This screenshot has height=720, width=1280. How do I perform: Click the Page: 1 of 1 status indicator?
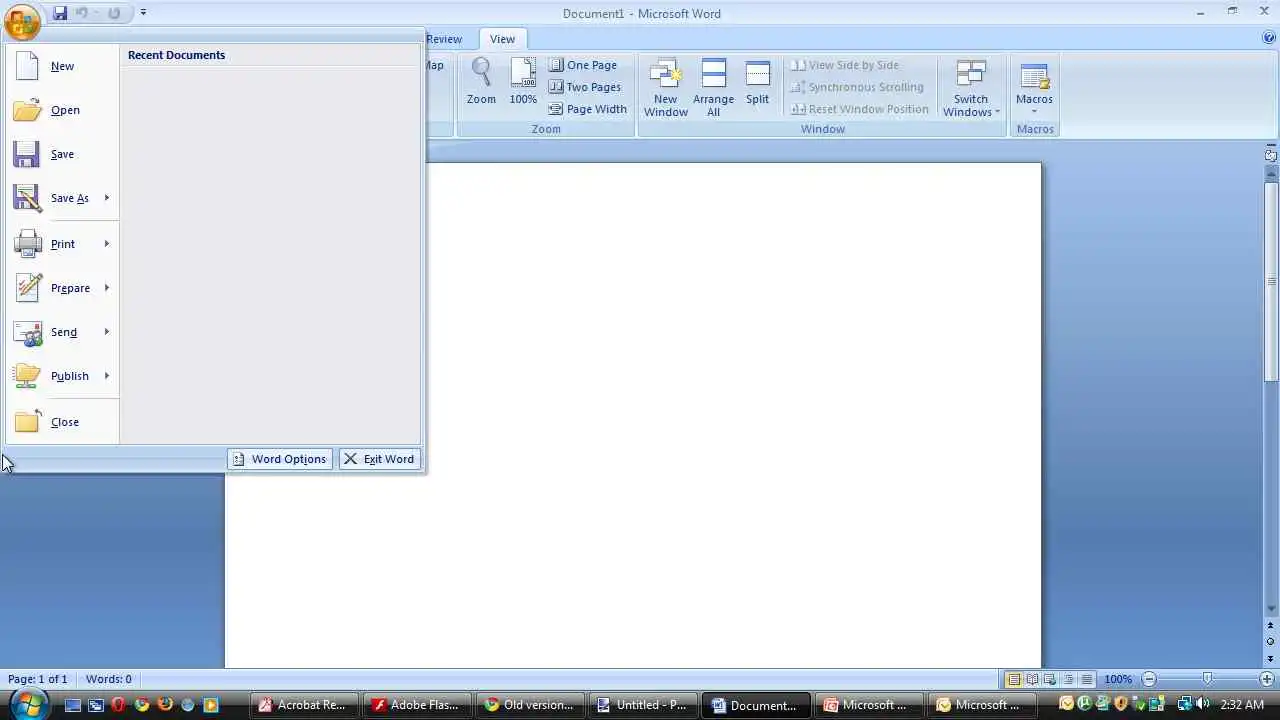pos(38,679)
